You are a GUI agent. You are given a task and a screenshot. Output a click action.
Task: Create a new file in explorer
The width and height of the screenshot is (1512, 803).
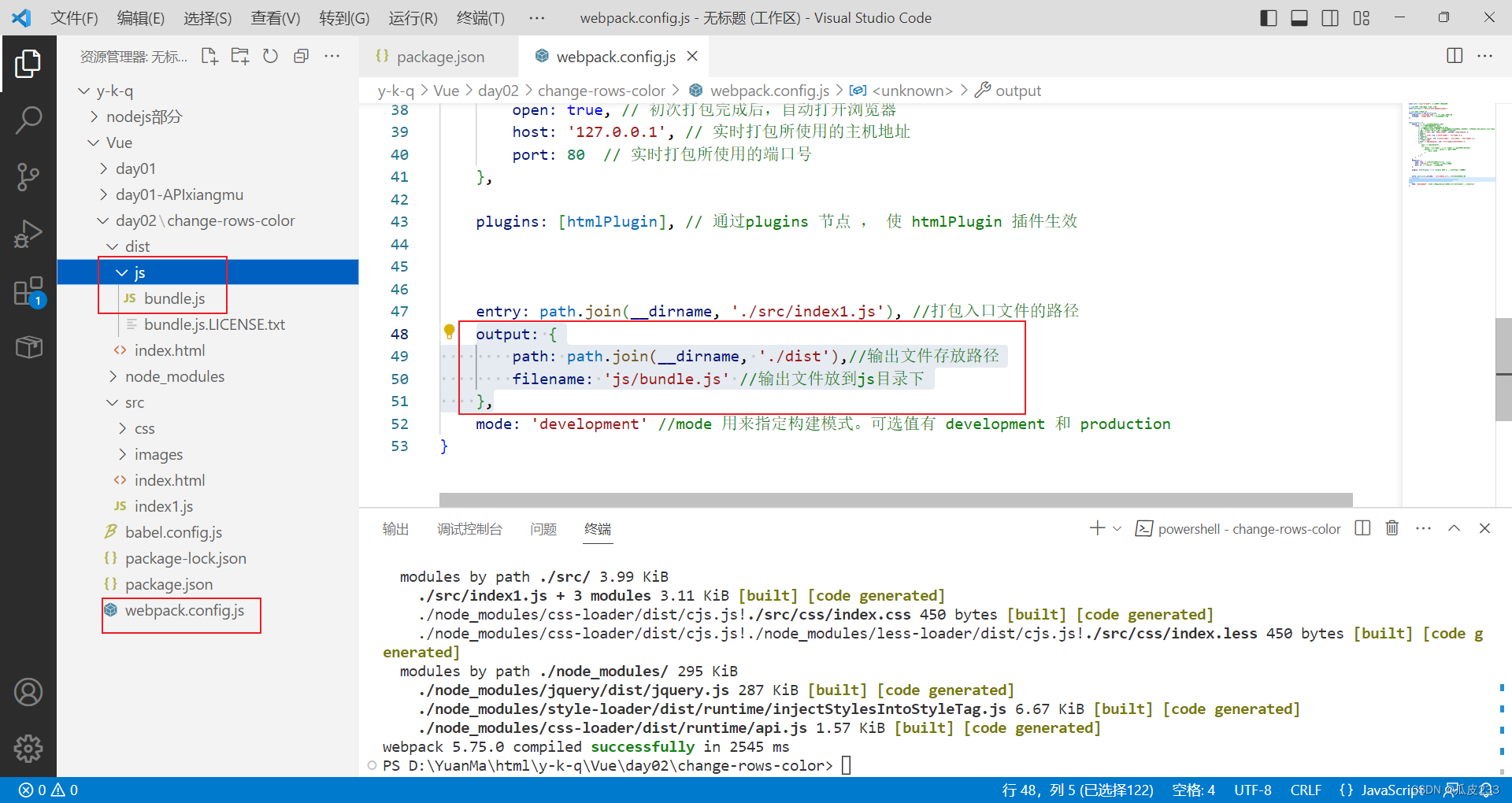(209, 56)
